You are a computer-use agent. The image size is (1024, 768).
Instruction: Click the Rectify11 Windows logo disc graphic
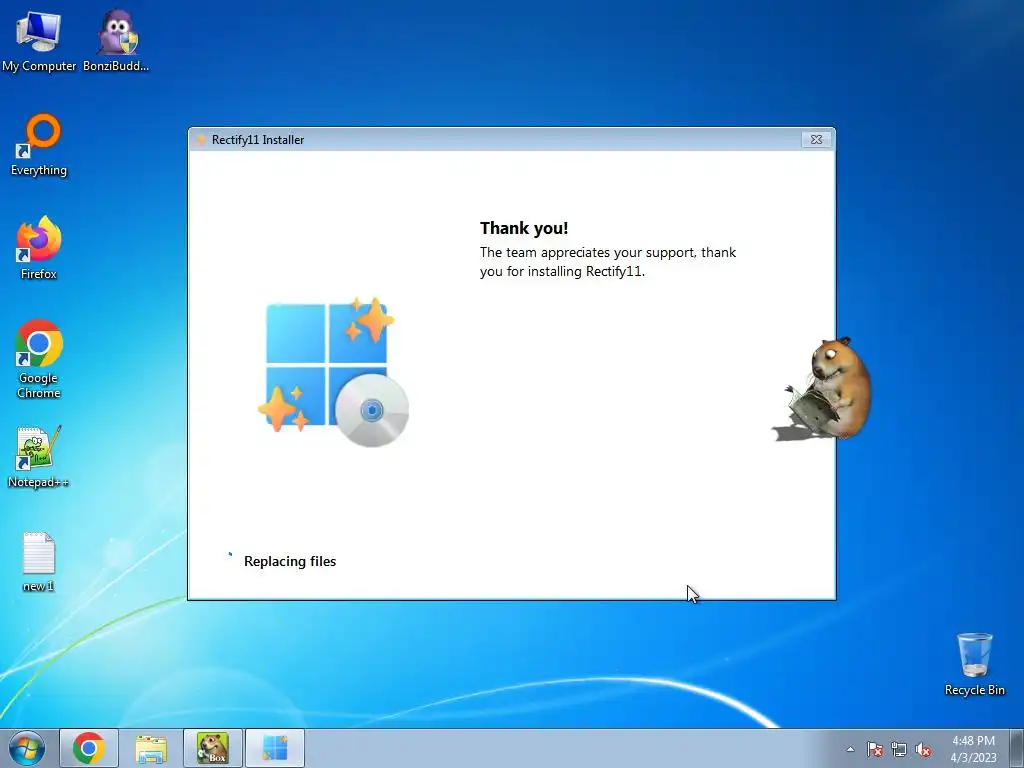[333, 372]
